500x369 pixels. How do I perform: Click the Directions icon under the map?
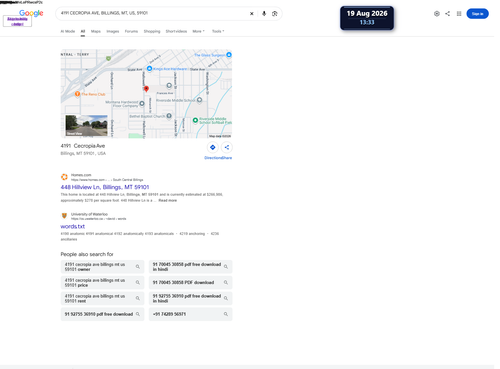click(x=213, y=147)
